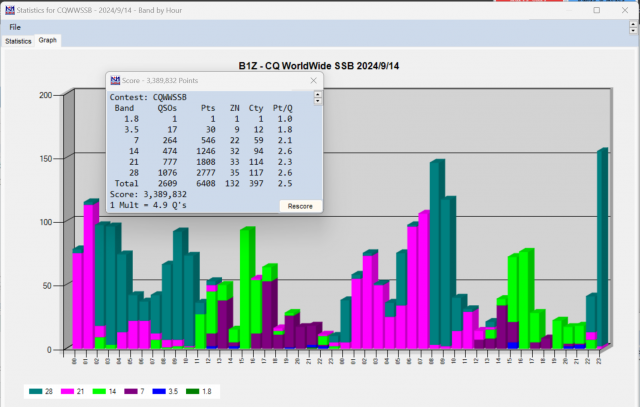Click the Score window scroll down arrow
This screenshot has height=407, width=640.
(x=318, y=101)
